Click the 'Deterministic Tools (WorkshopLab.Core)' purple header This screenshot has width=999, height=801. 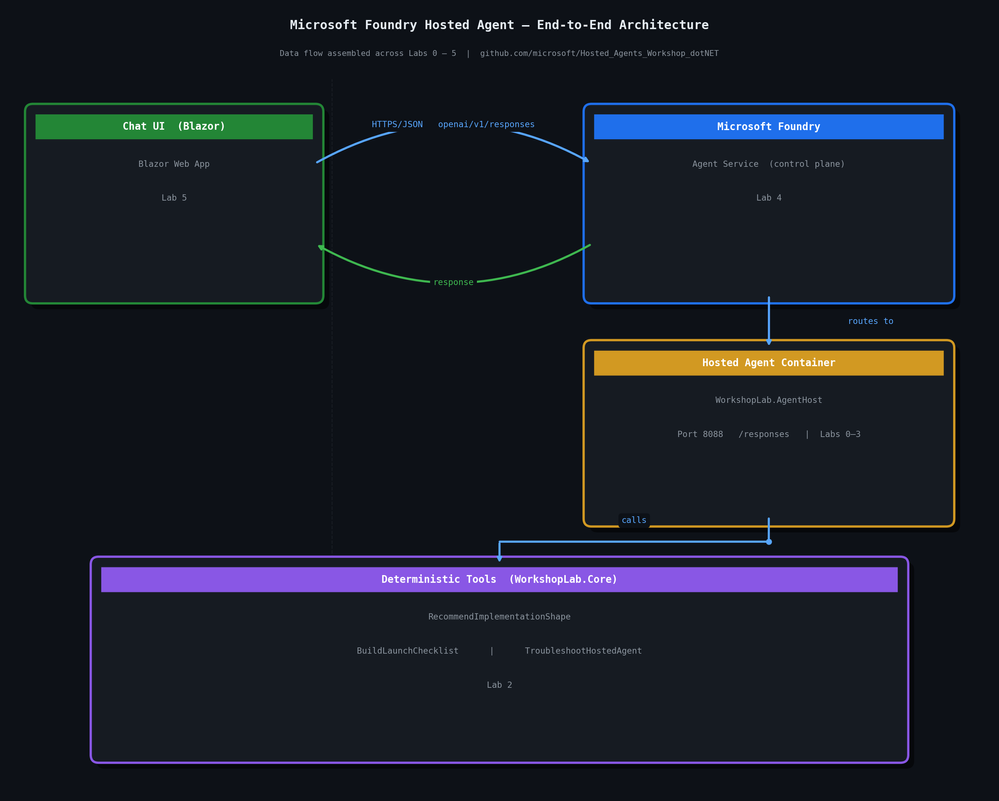[x=499, y=579]
